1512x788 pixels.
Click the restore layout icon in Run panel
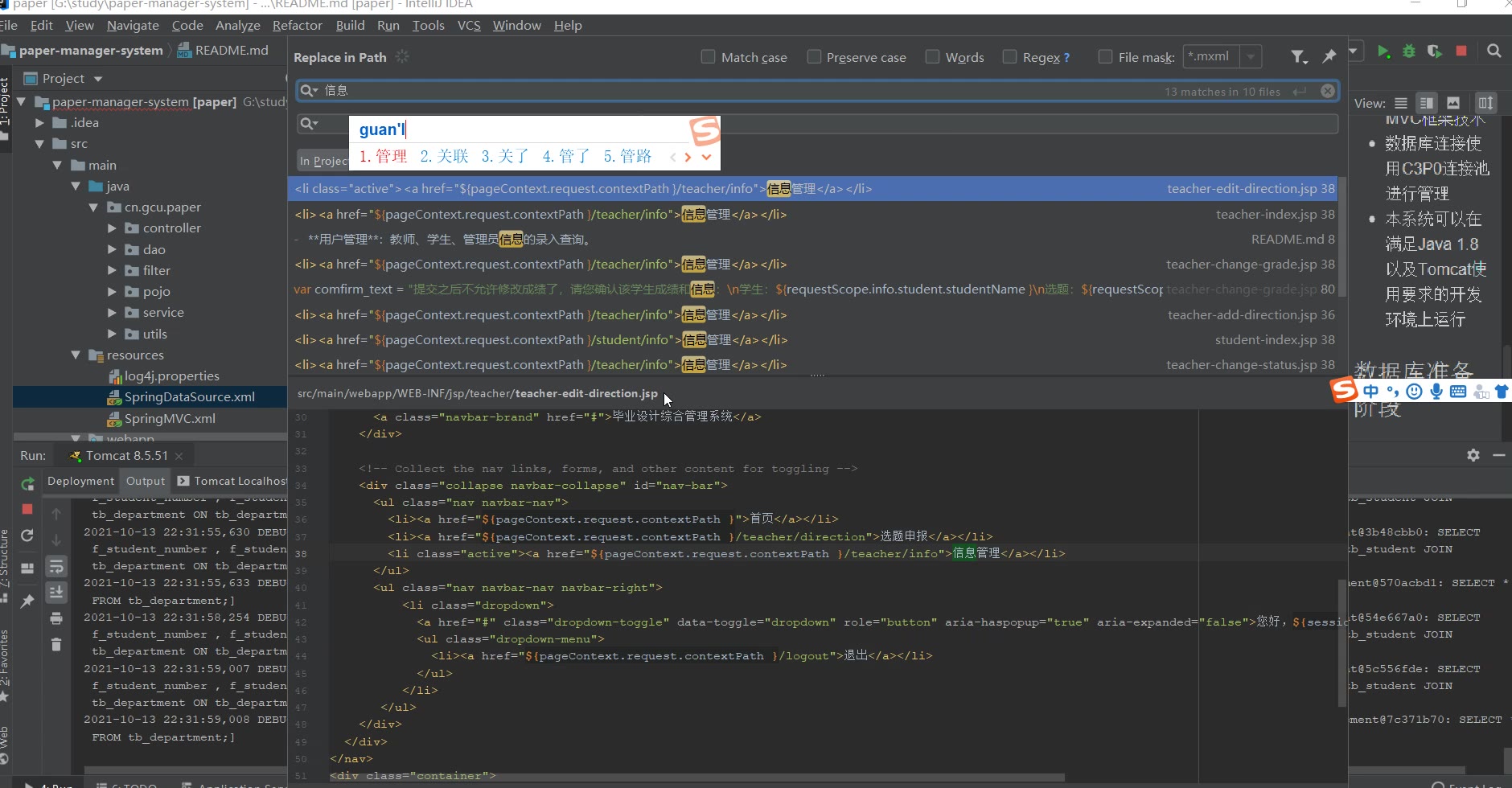27,568
